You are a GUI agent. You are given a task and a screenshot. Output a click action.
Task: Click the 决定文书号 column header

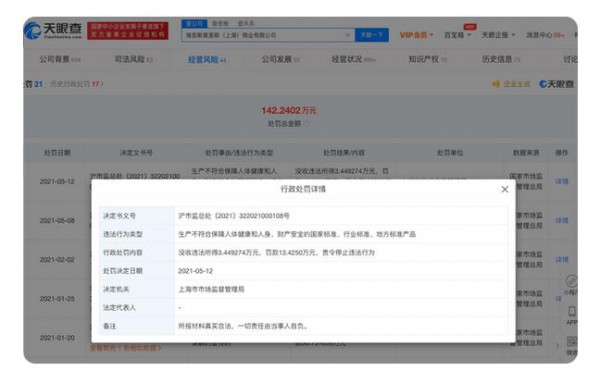(136, 153)
